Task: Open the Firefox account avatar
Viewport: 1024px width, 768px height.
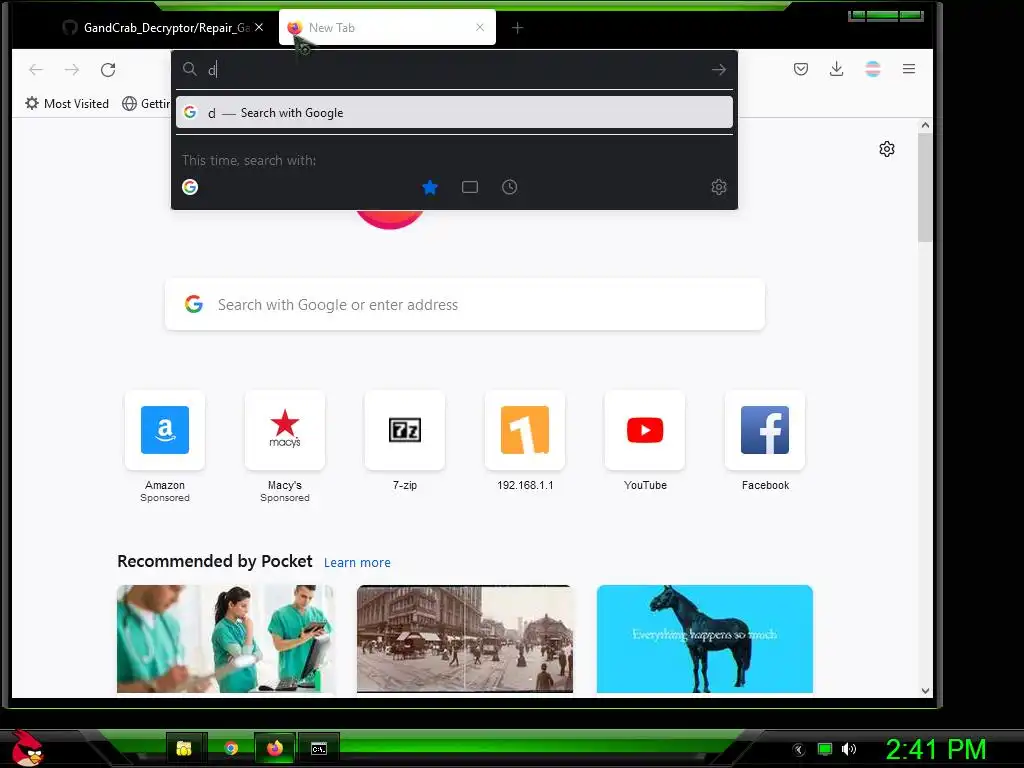Action: (x=872, y=69)
